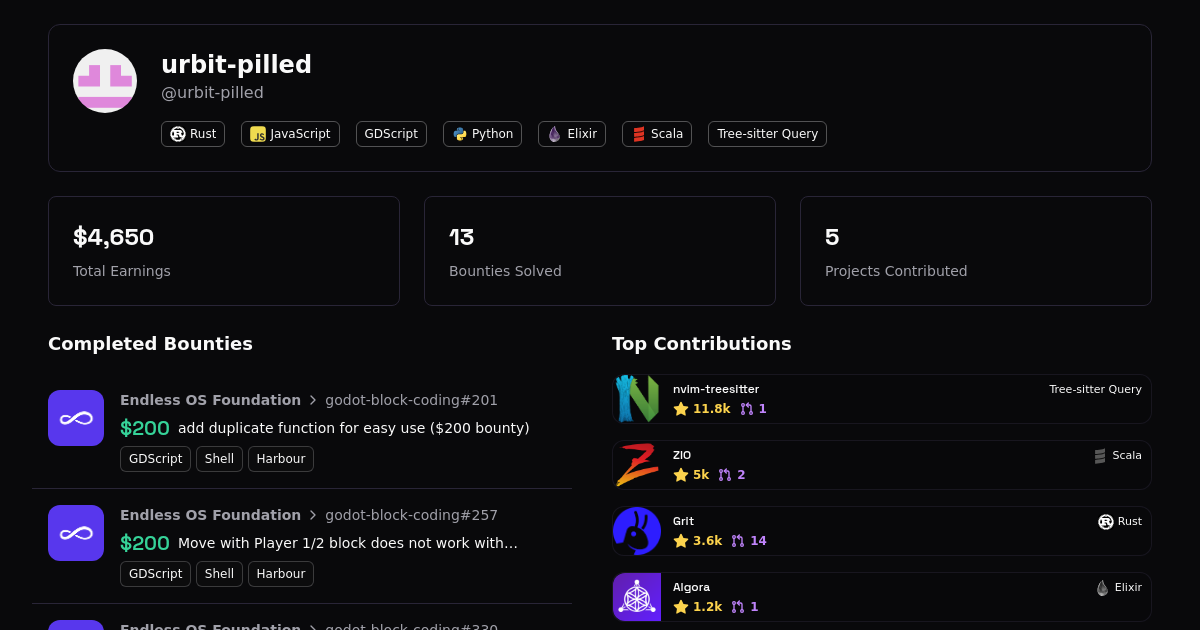The width and height of the screenshot is (1200, 630).
Task: Open the godot-block-coding#257 link
Action: pyautogui.click(x=411, y=515)
